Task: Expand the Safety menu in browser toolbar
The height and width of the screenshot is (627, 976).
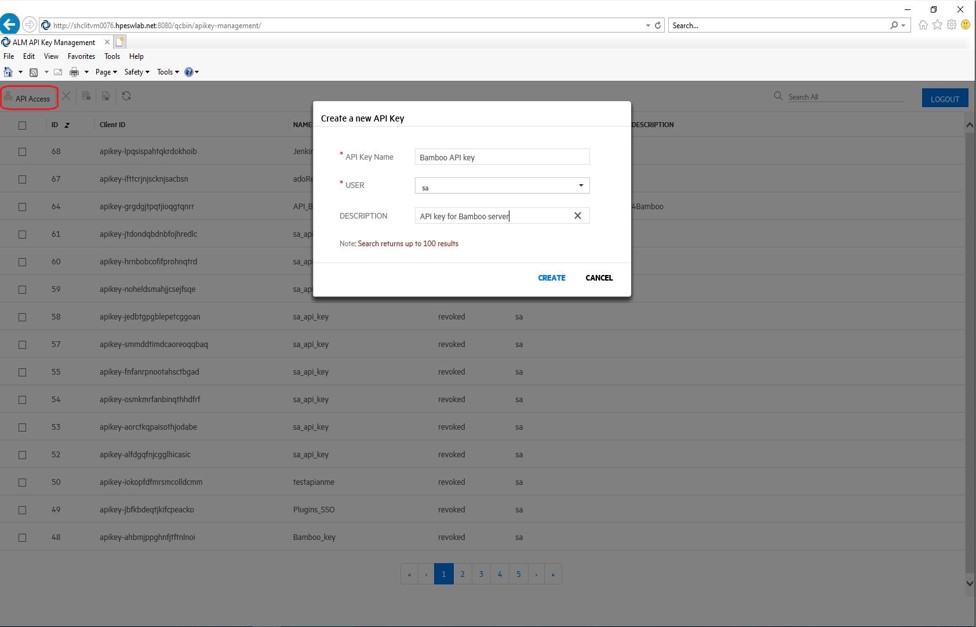Action: [137, 71]
